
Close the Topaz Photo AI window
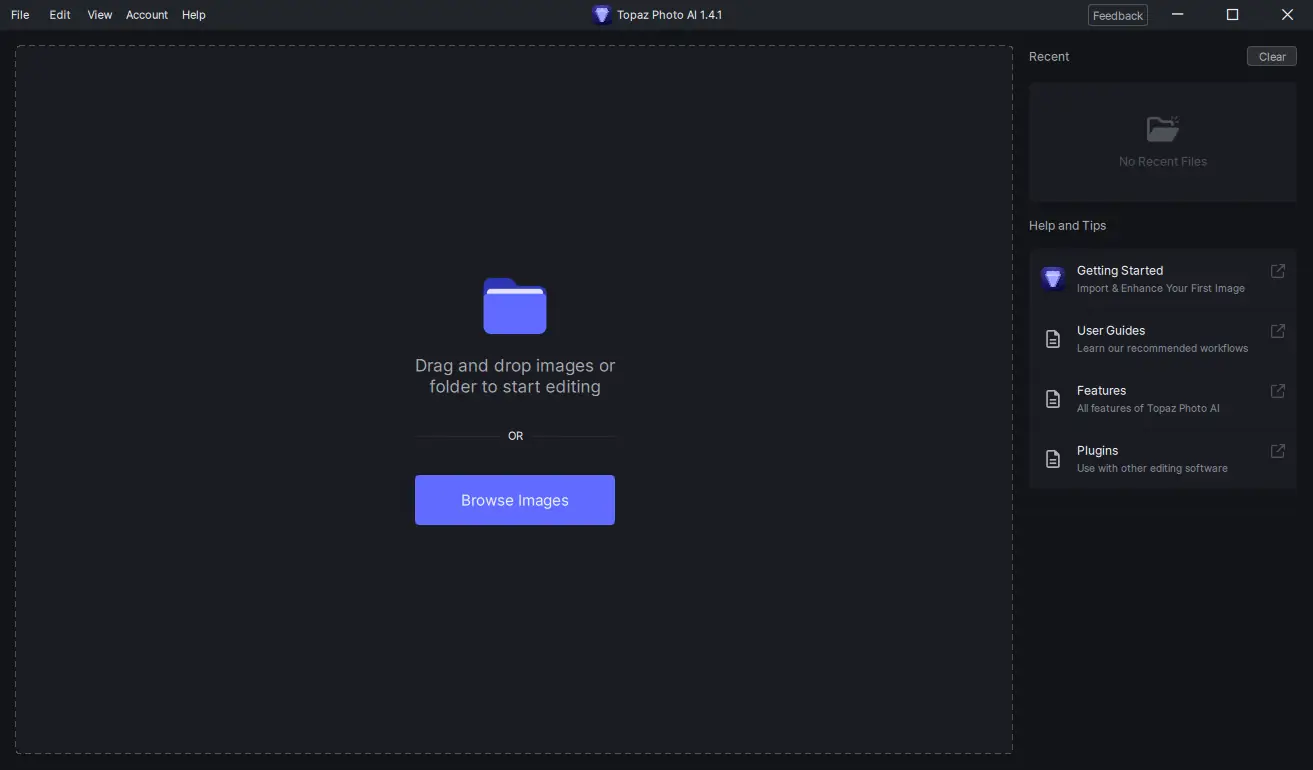pos(1287,15)
